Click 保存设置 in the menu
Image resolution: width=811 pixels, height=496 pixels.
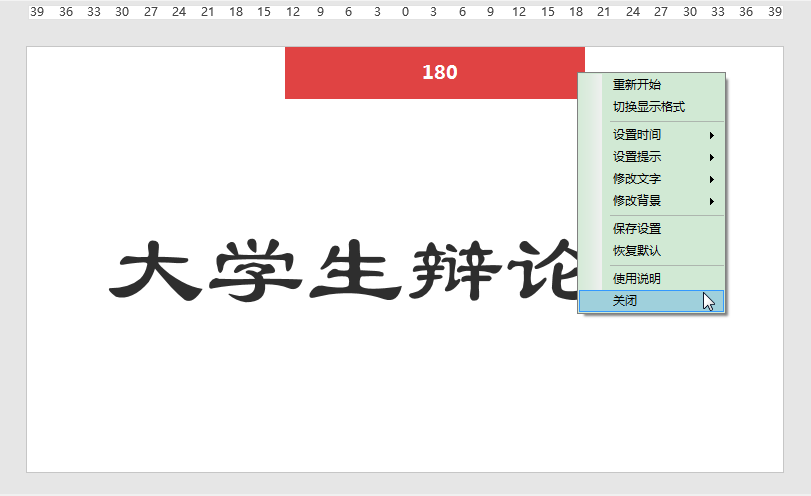[651, 229]
